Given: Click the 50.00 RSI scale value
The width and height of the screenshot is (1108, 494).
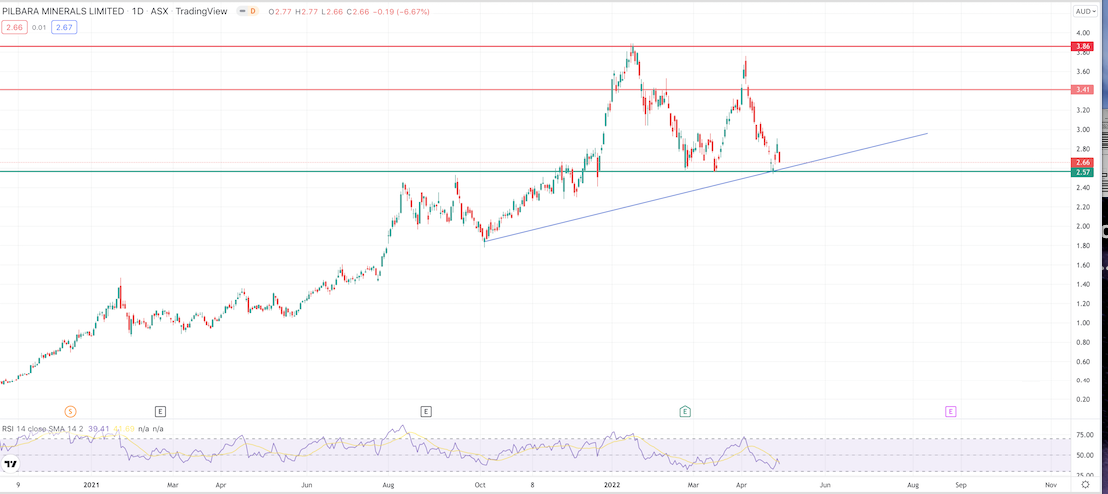Looking at the screenshot, I should click(1083, 455).
